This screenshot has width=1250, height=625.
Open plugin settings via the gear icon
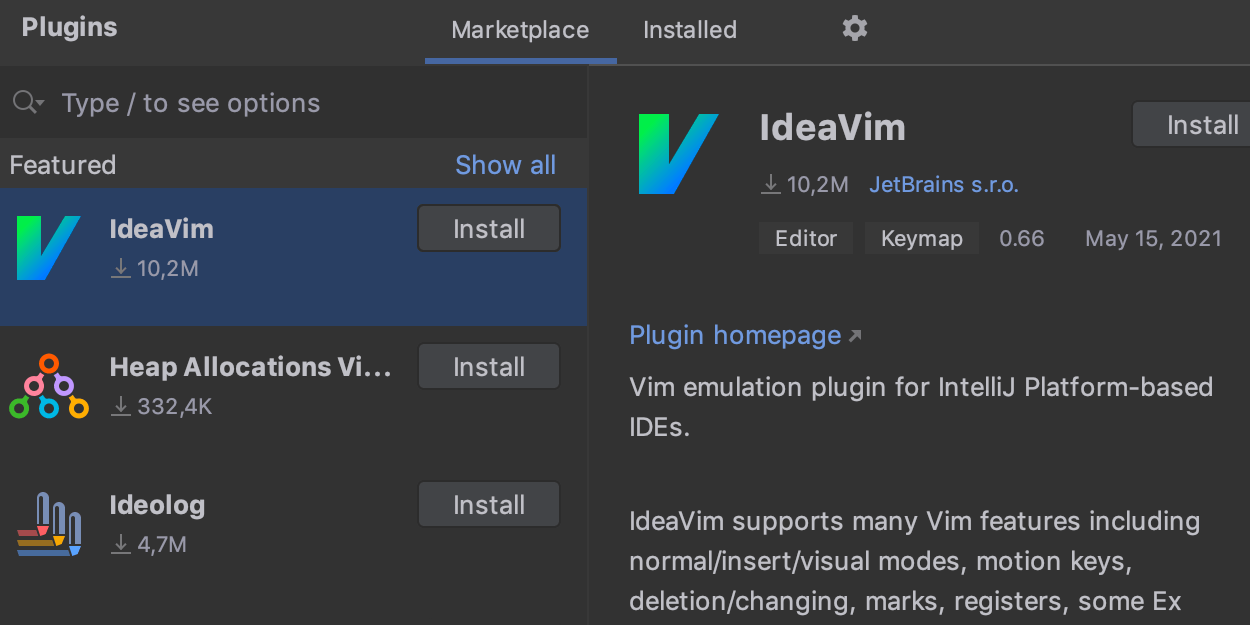[854, 29]
